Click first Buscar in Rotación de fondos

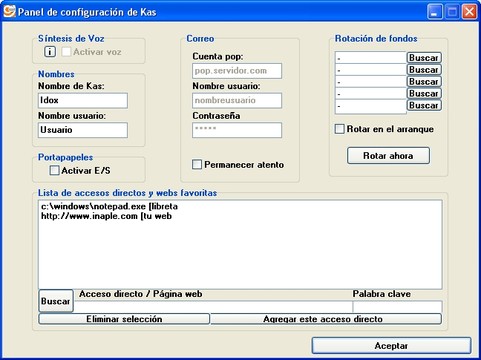click(424, 58)
